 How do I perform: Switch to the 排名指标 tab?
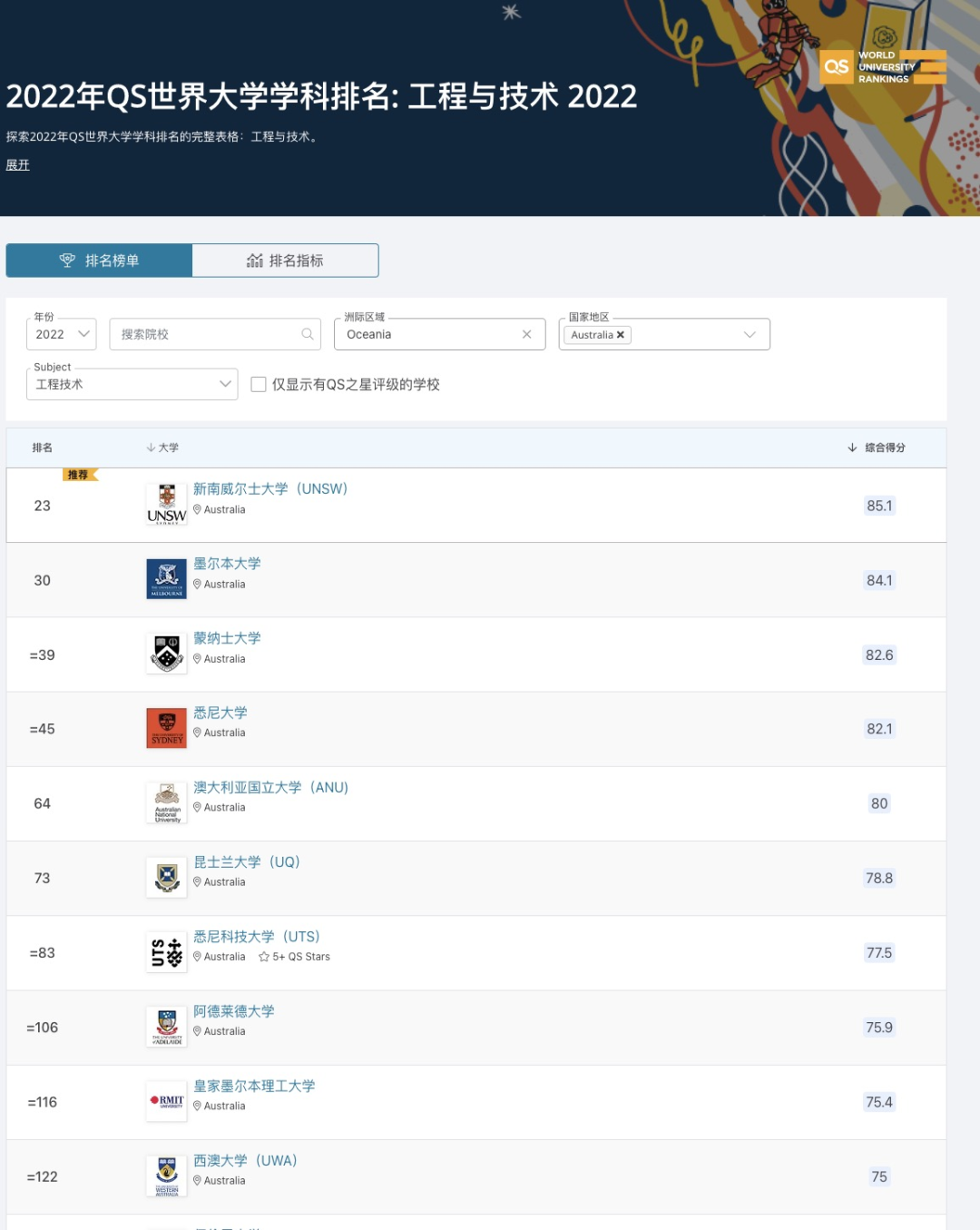point(285,261)
